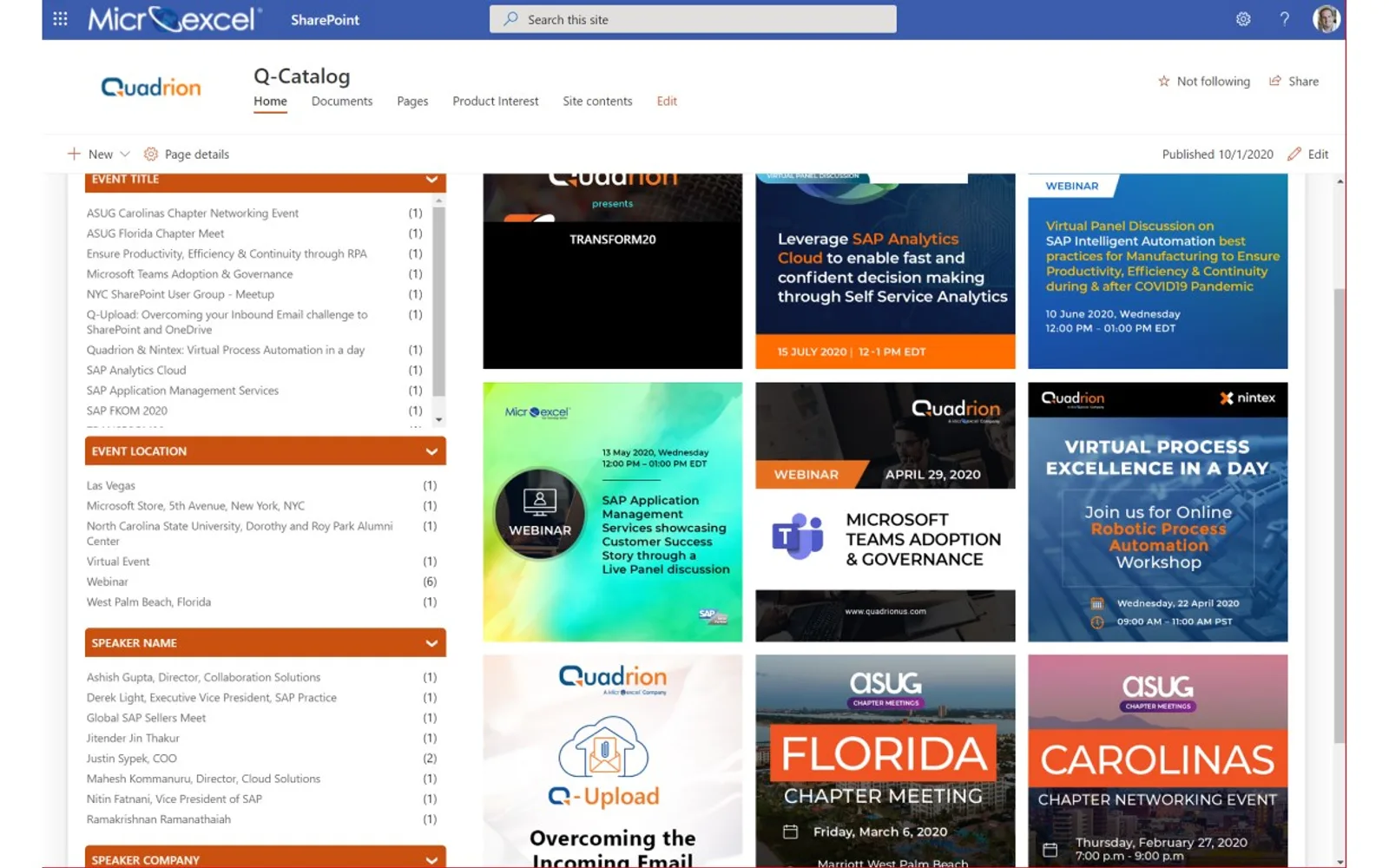Click the SharePoint header link

[325, 20]
